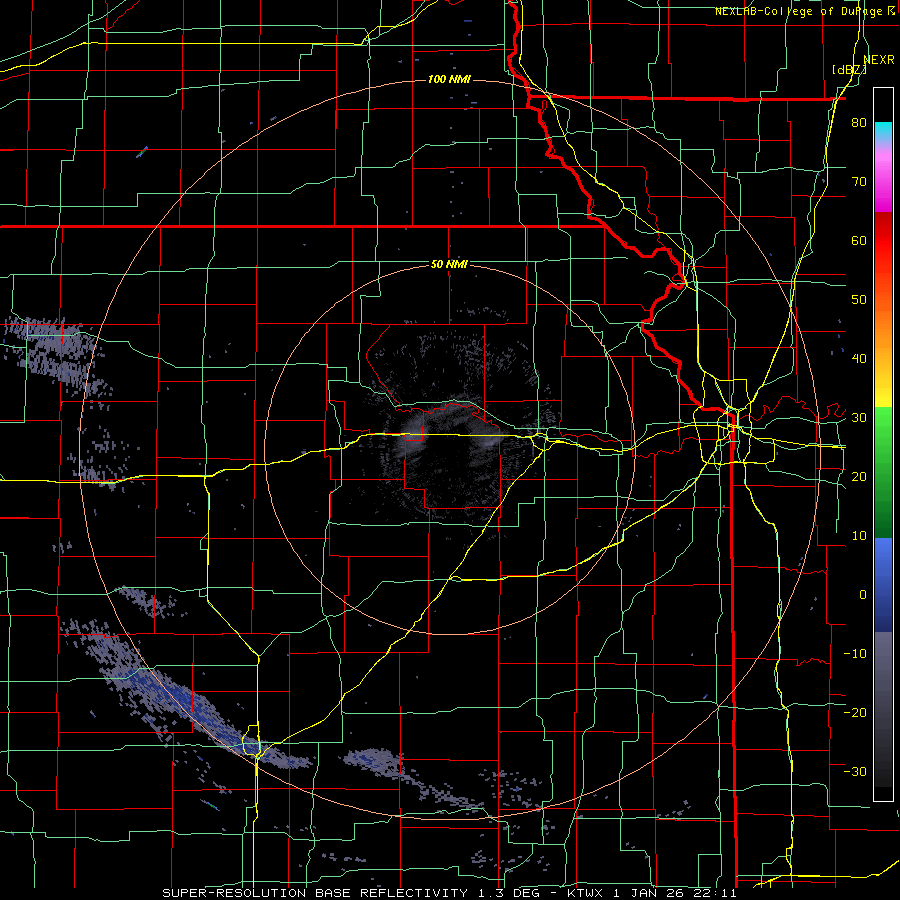Click the 50 value on the dBZ scale
This screenshot has width=900, height=900.
859,300
